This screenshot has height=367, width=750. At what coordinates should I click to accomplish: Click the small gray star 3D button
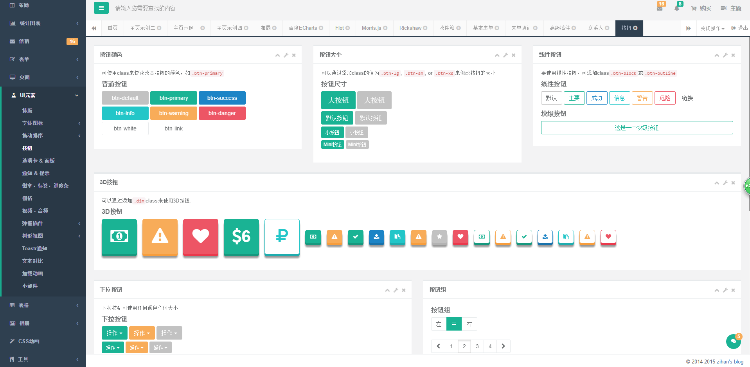(439, 237)
